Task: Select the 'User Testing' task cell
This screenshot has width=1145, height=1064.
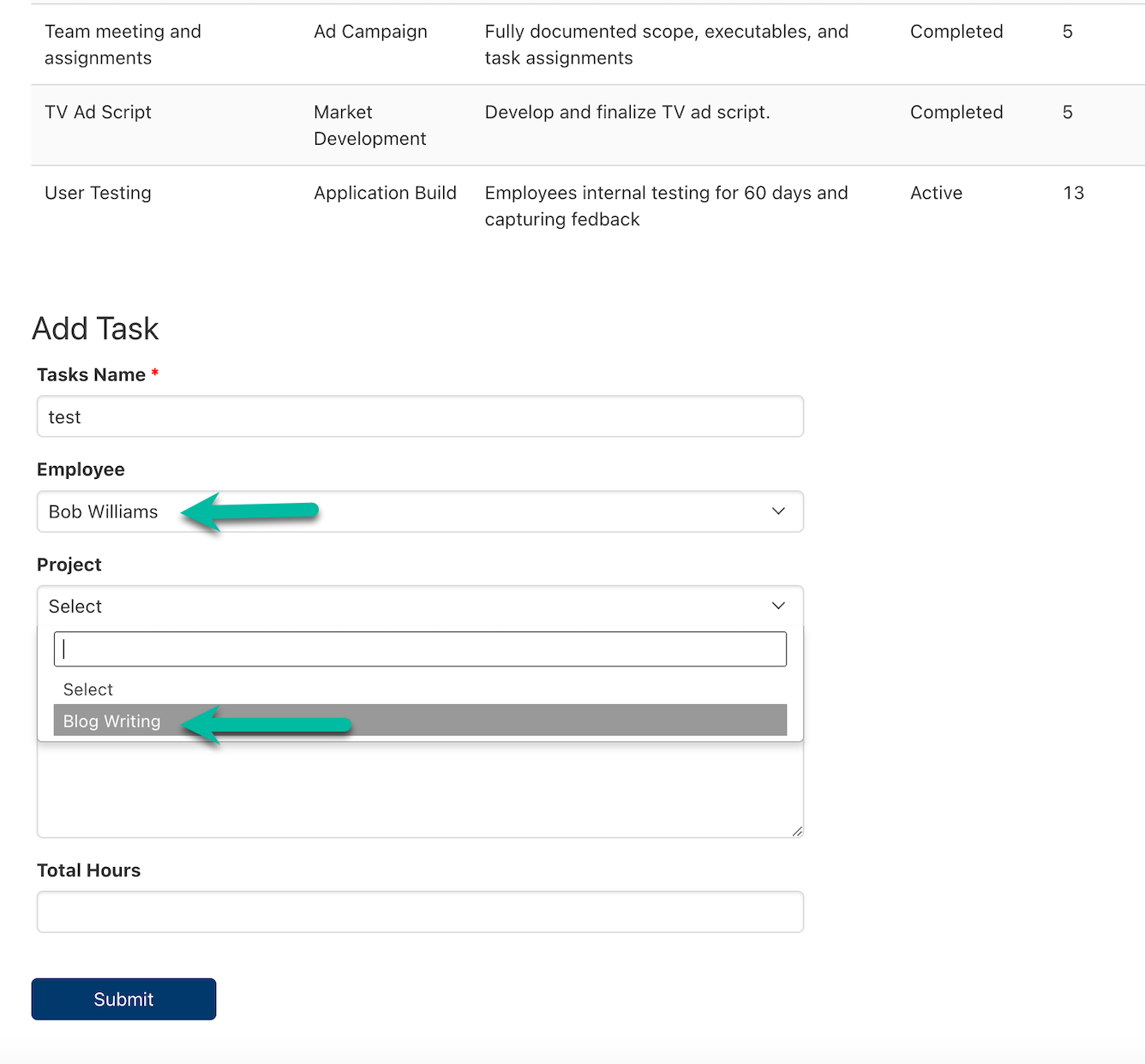Action: [98, 193]
